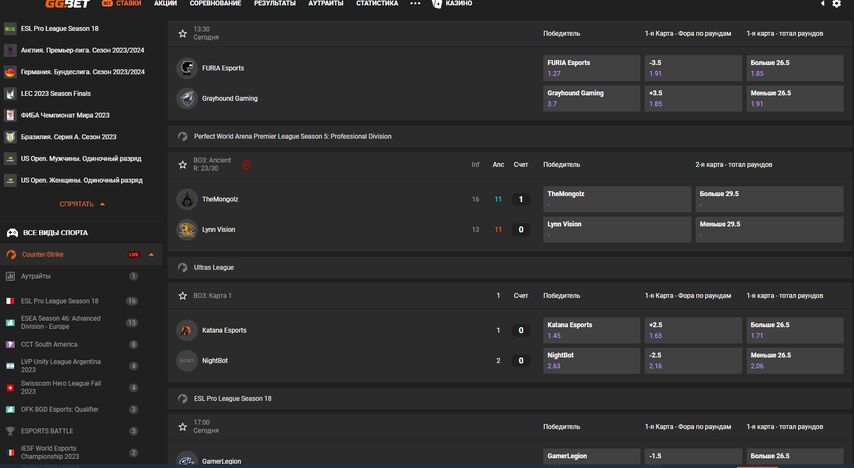Click ESL Pro League Season 18 header icon
Image resolution: width=854 pixels, height=468 pixels.
(x=182, y=399)
